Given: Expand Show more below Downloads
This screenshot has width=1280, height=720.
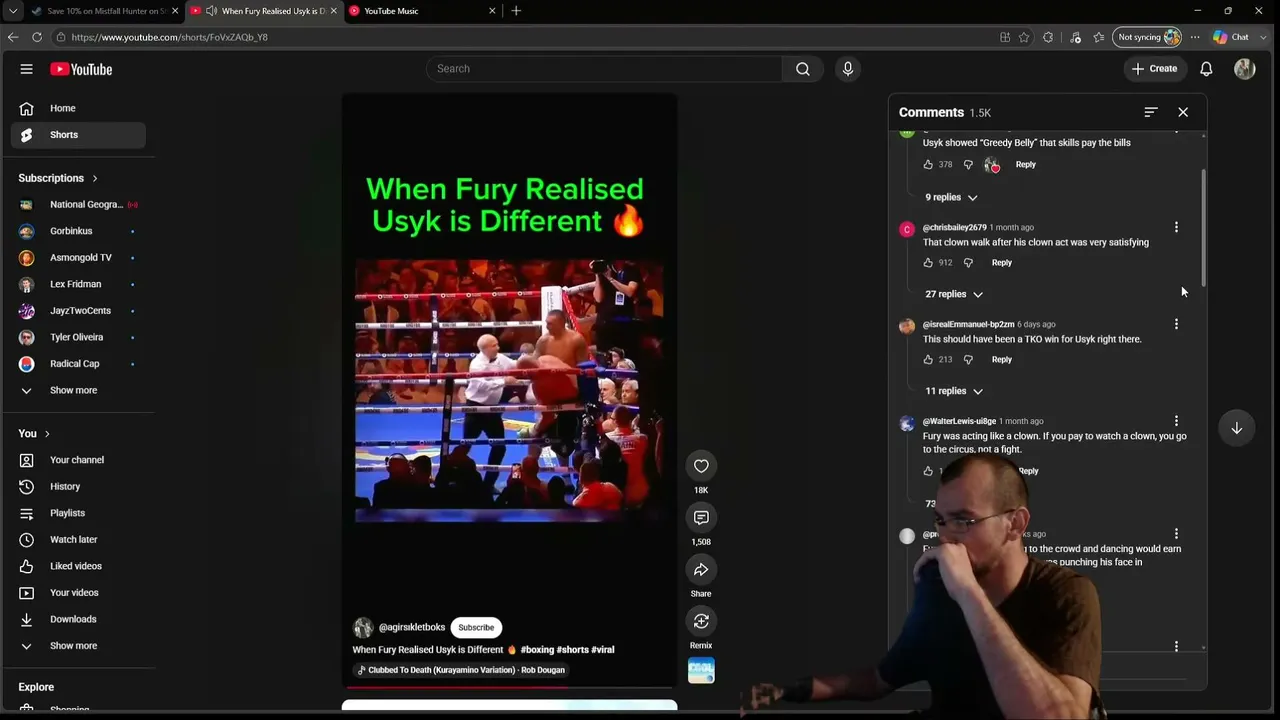Looking at the screenshot, I should coord(73,646).
